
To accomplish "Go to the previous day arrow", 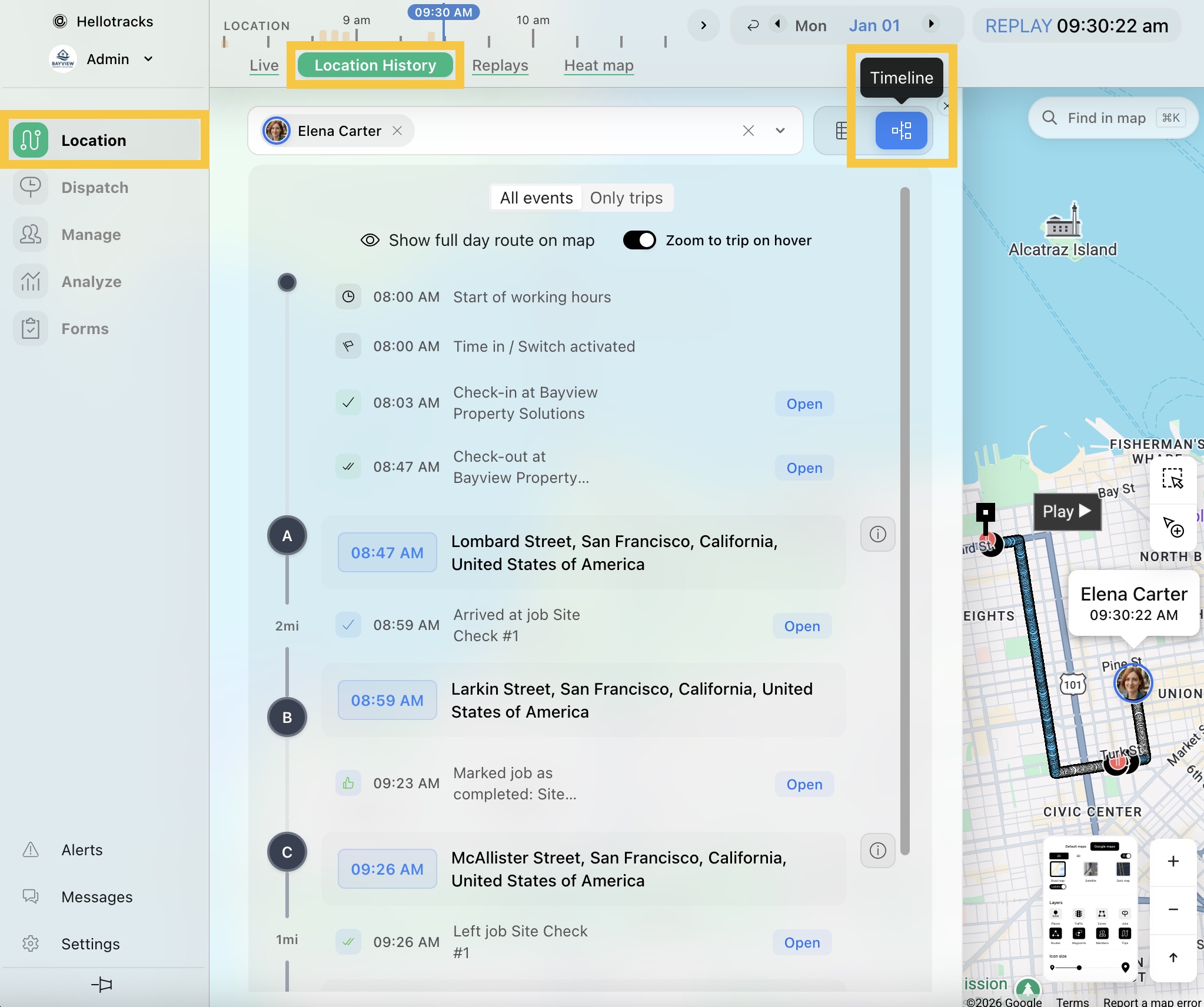I will [x=778, y=24].
